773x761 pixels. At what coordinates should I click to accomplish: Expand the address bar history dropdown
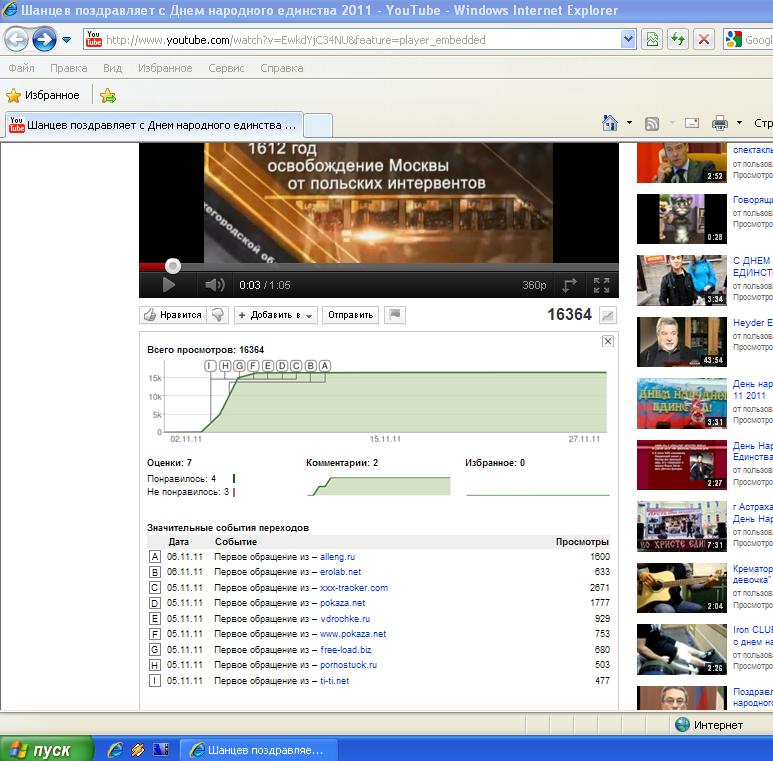(628, 39)
